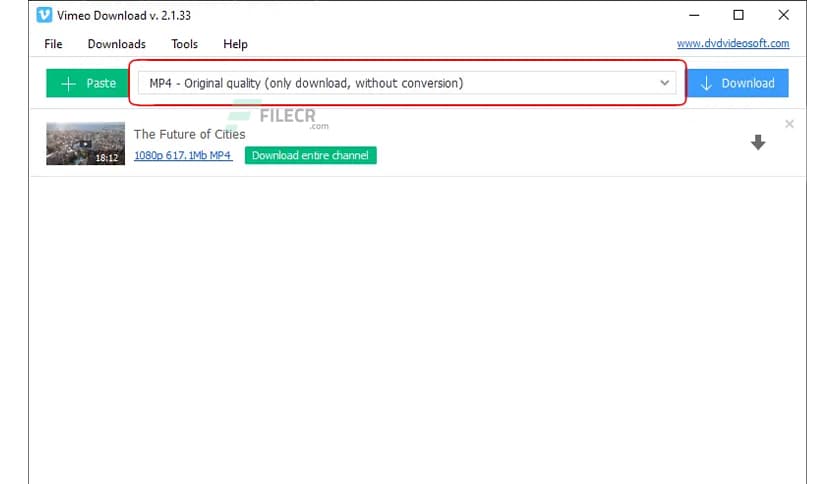Screen dimensions: 836x484
Task: Click the plus icon on Paste button
Action: click(x=68, y=83)
